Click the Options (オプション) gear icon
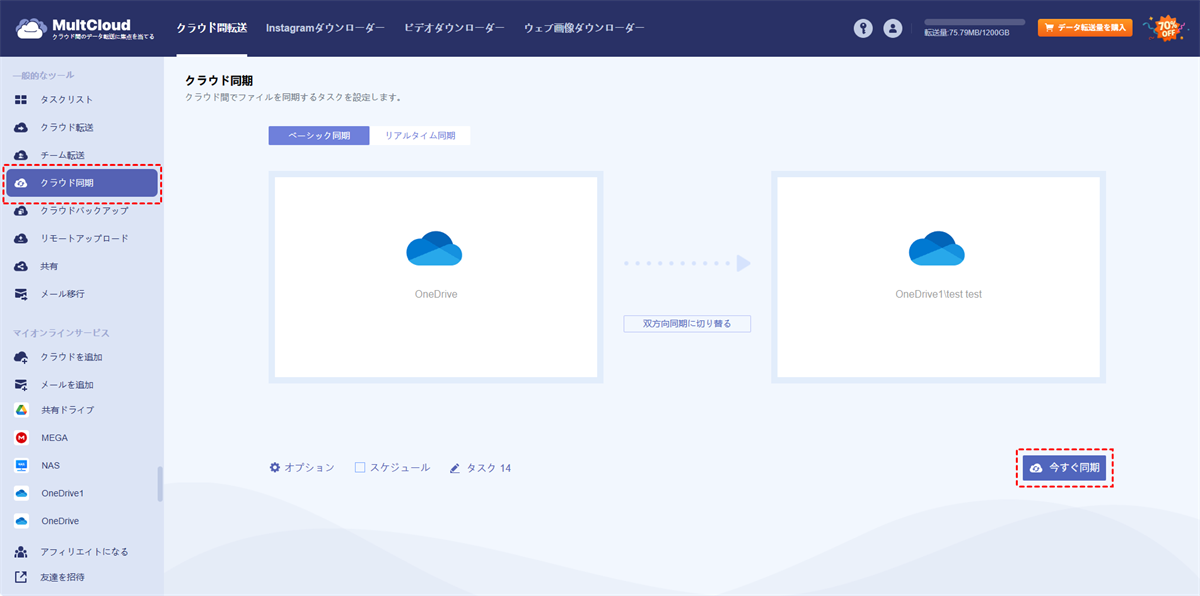The height and width of the screenshot is (596, 1200). [275, 468]
